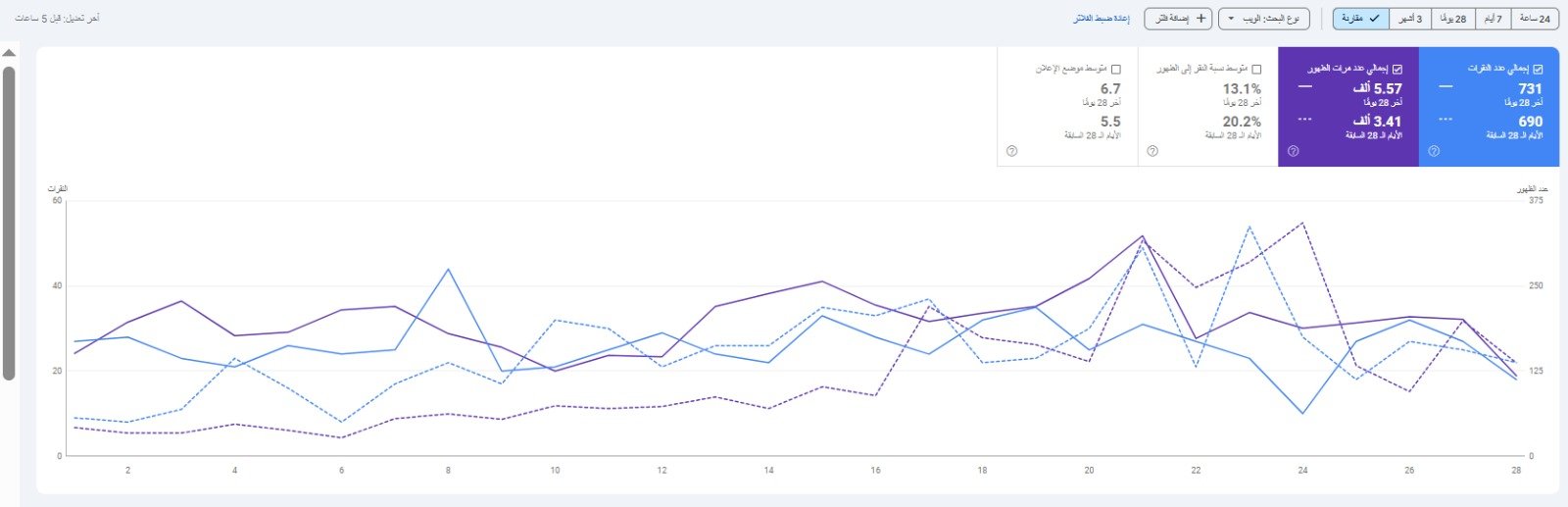Select the 28 days (28 يومًا) date range
The height and width of the screenshot is (507, 1568).
point(1452,19)
